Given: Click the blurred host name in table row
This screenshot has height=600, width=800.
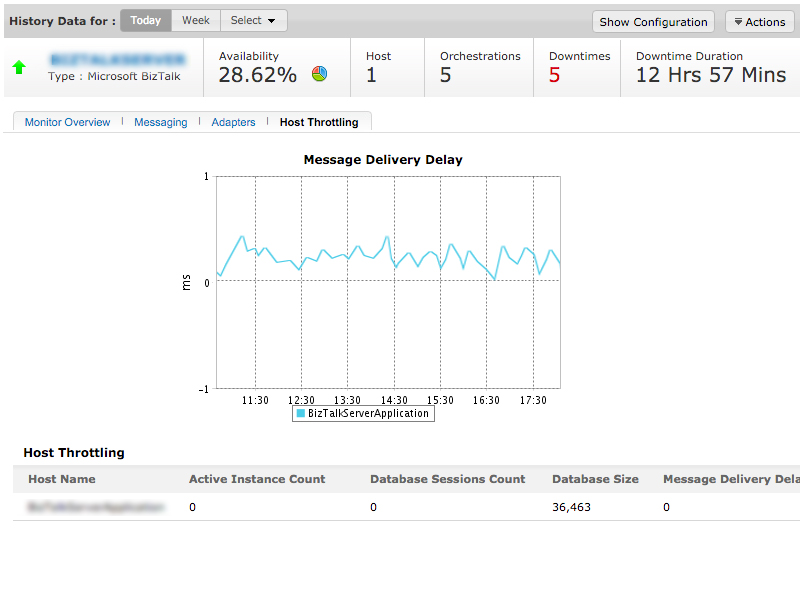Looking at the screenshot, I should tap(96, 507).
